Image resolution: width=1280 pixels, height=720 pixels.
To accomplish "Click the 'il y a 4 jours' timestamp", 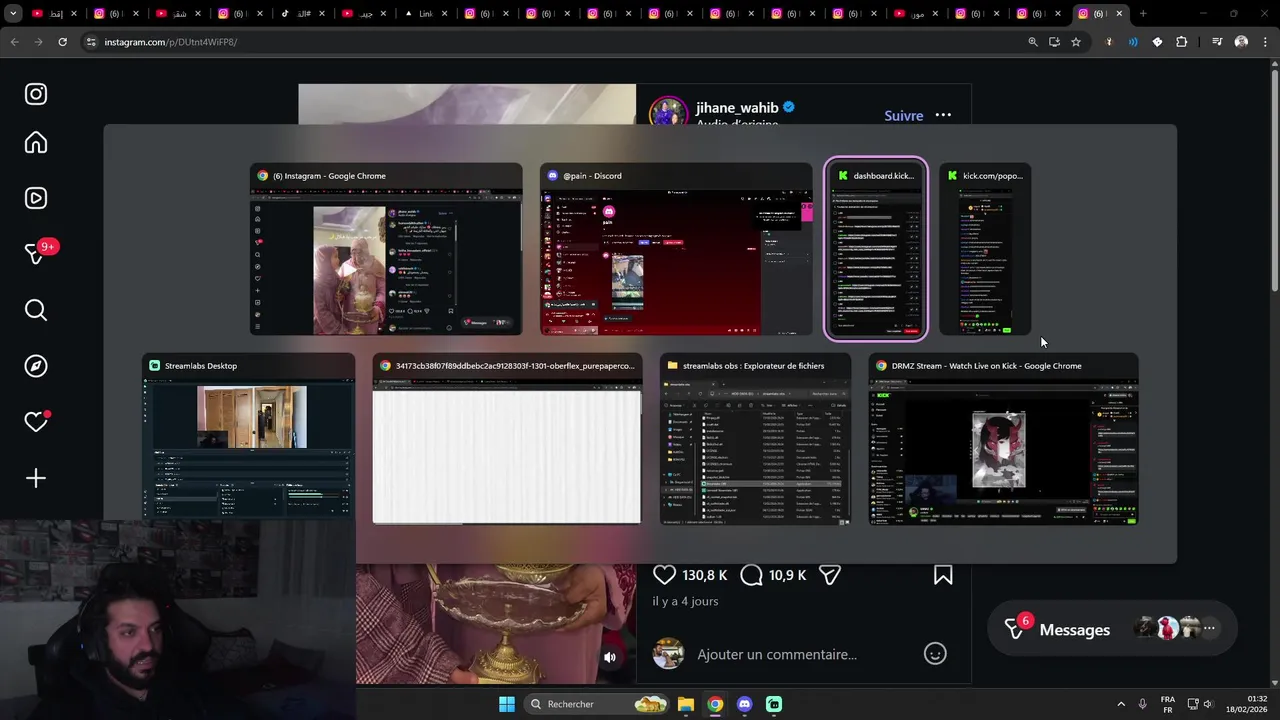I will (685, 601).
